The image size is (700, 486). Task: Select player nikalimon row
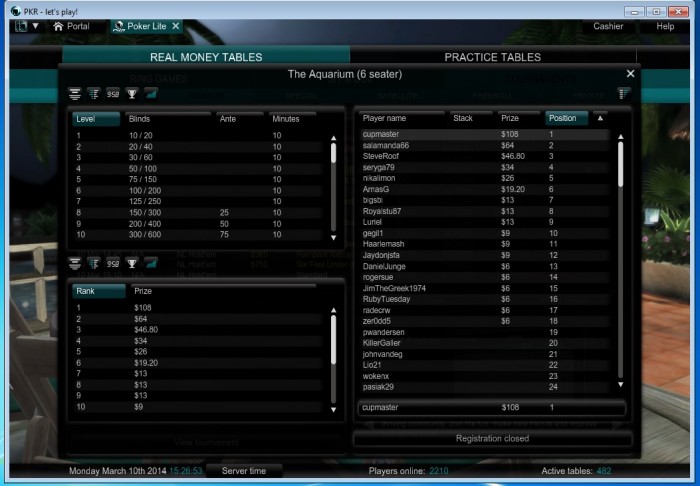click(x=484, y=178)
